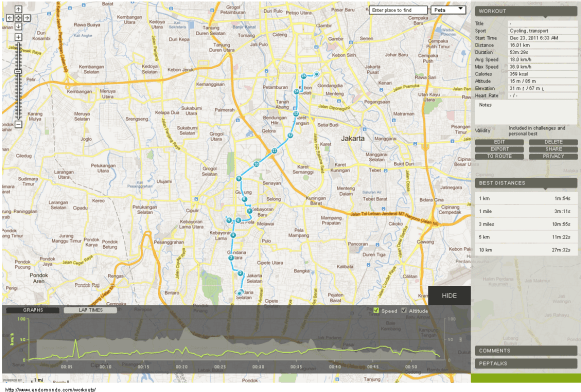Select the '3 miles' best distance row
The height and width of the screenshot is (392, 581).
coord(526,224)
